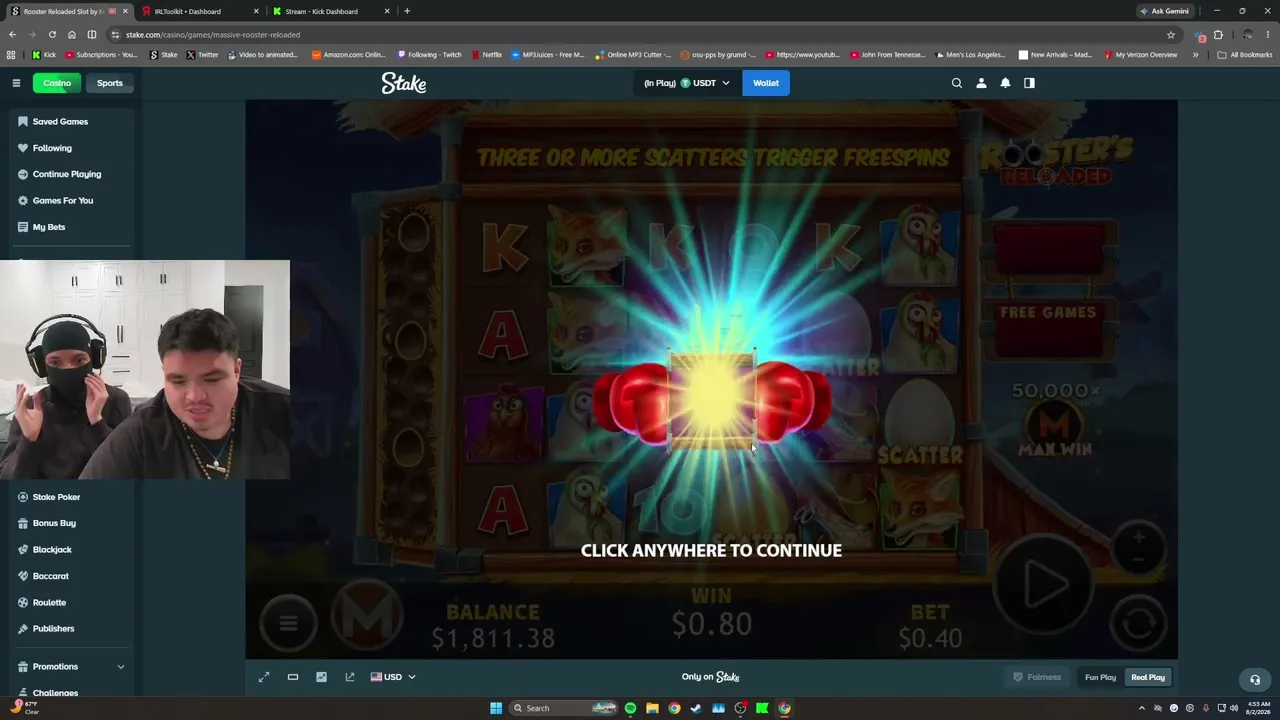The height and width of the screenshot is (720, 1280).
Task: Open site search with the magnifier icon
Action: point(957,83)
